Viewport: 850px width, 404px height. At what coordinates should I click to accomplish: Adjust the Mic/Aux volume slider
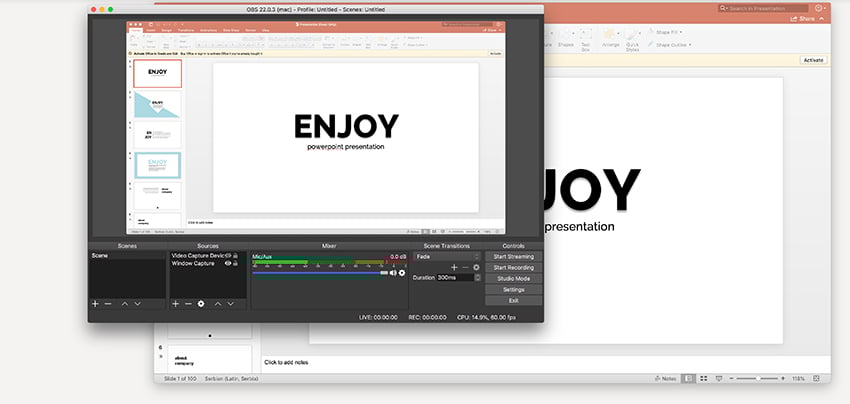318,272
